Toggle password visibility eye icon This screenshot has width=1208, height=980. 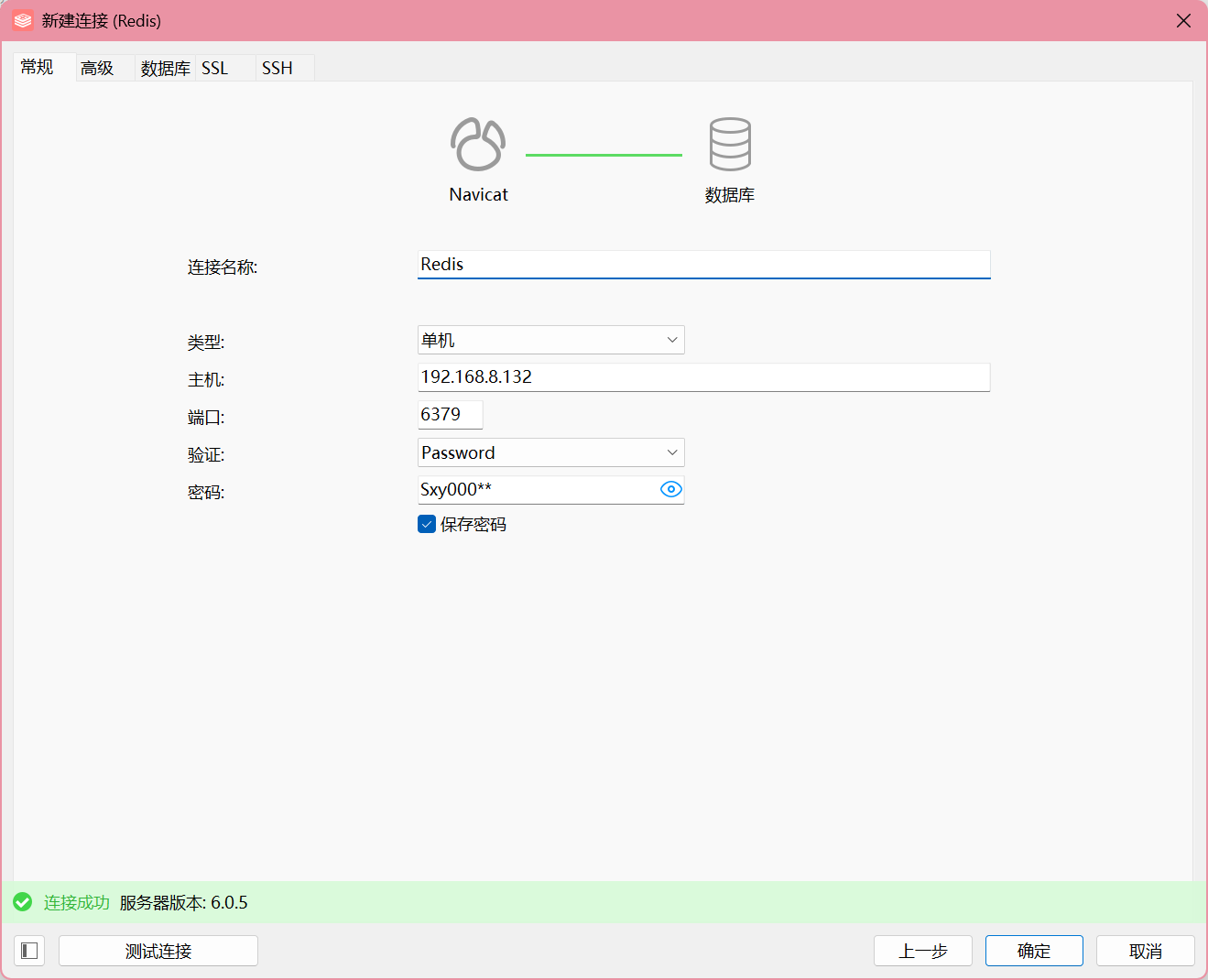pyautogui.click(x=671, y=489)
